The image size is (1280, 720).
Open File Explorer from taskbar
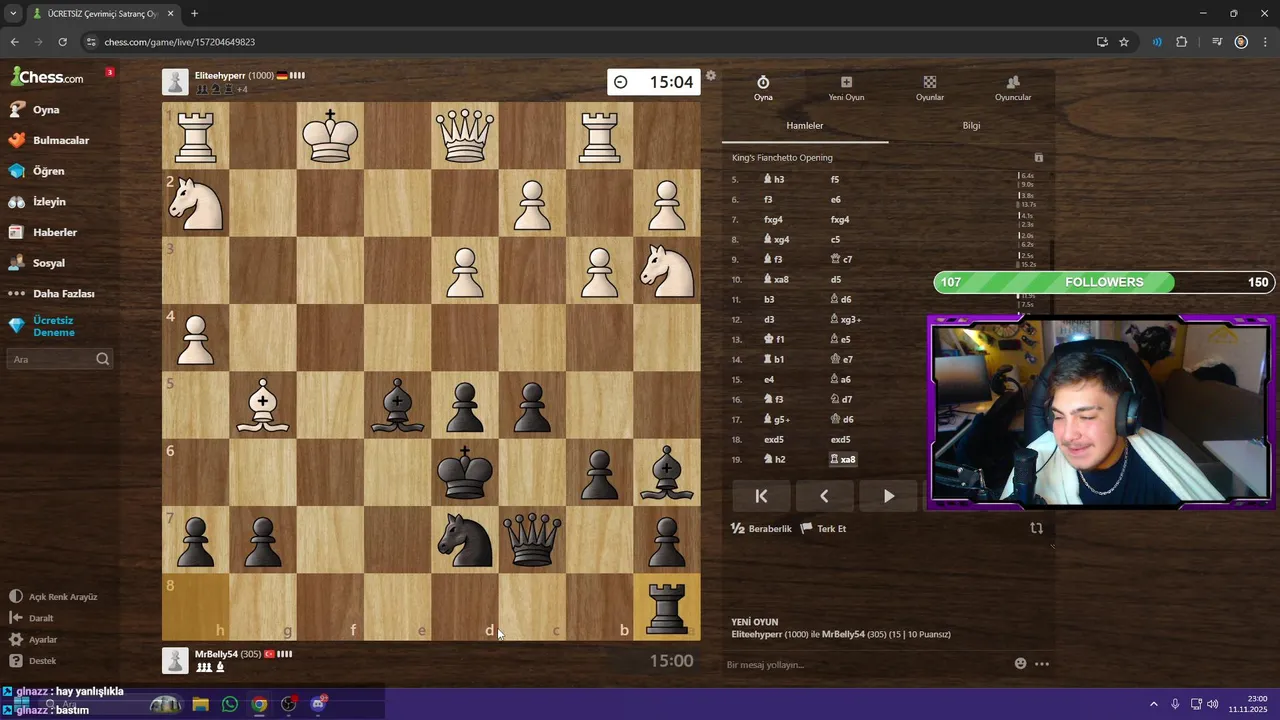pyautogui.click(x=200, y=704)
